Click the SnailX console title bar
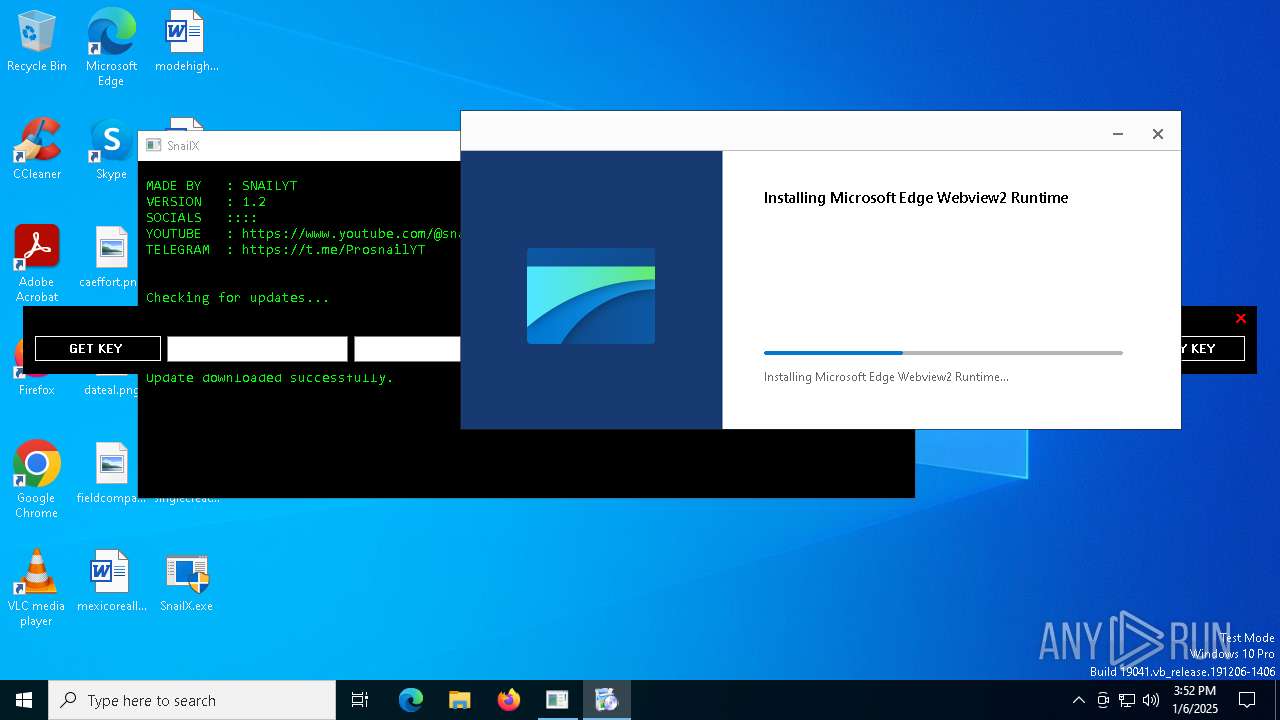The width and height of the screenshot is (1280, 720). pyautogui.click(x=300, y=145)
